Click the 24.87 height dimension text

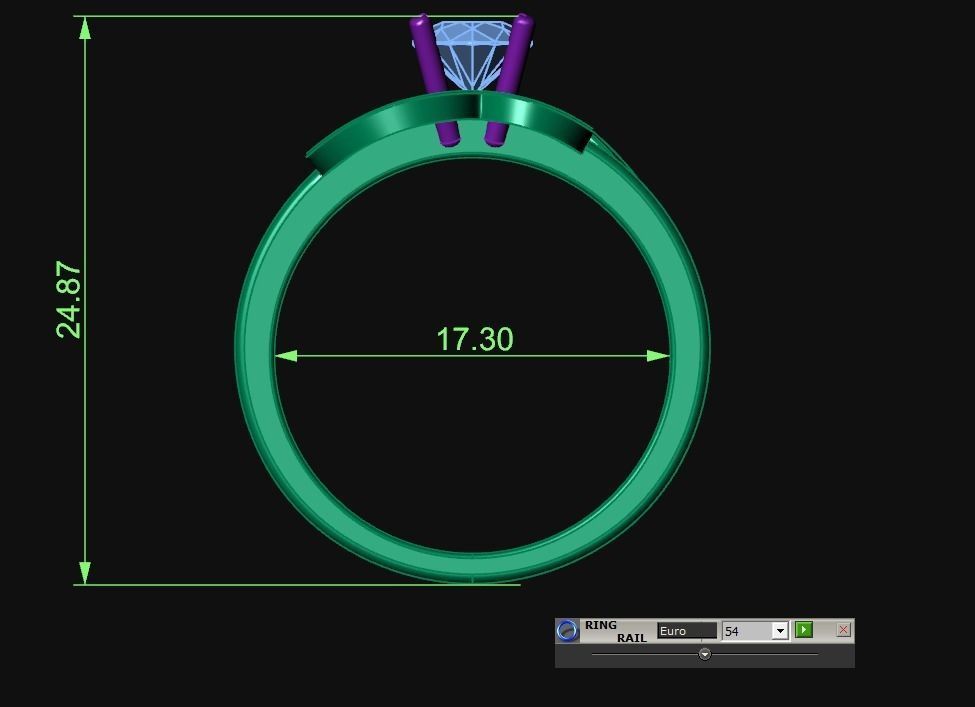pos(68,300)
